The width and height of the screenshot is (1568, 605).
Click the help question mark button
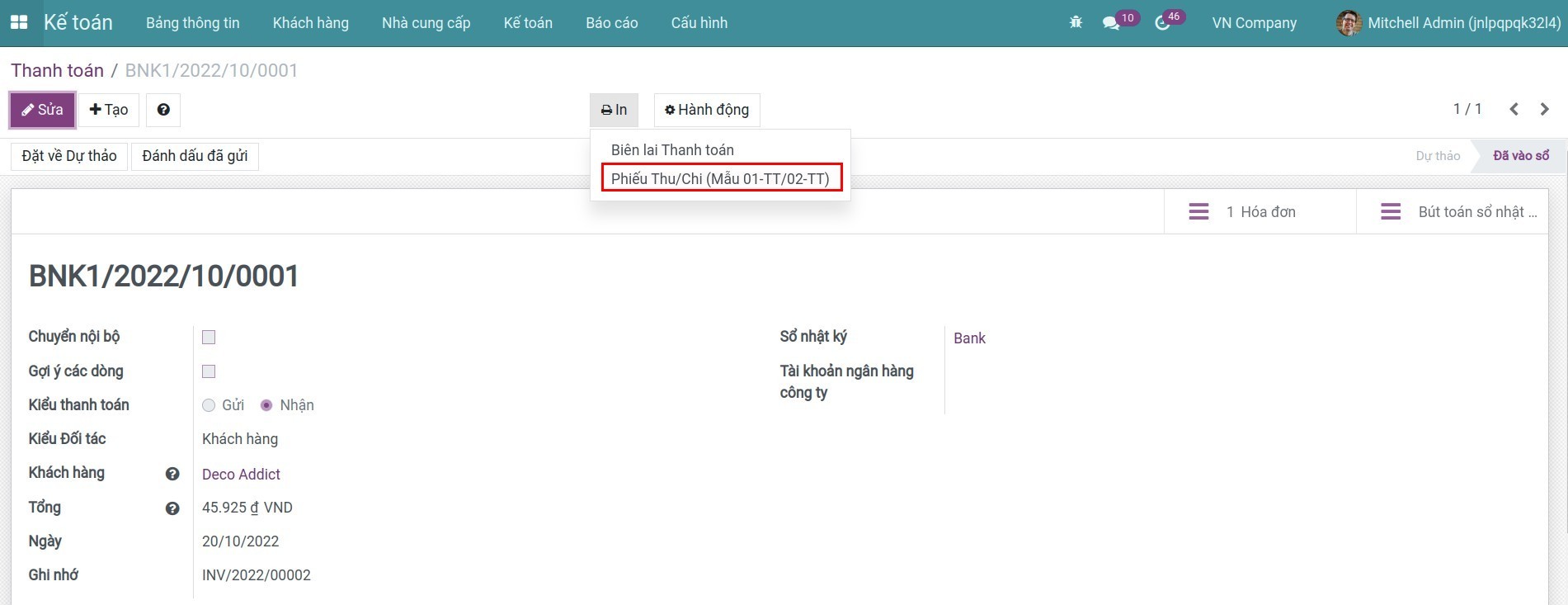tap(163, 110)
